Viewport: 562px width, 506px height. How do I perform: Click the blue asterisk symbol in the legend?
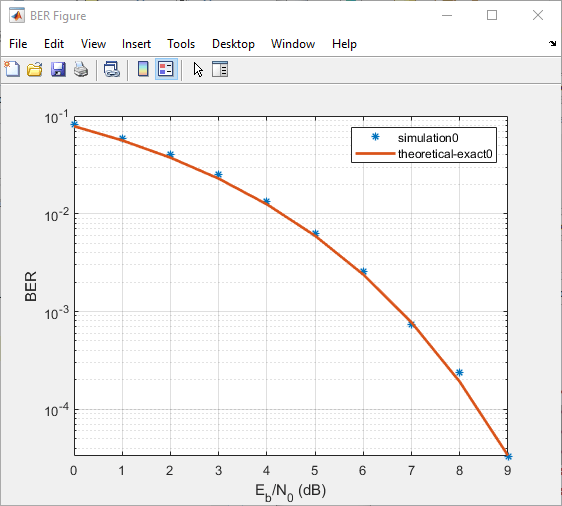(375, 137)
